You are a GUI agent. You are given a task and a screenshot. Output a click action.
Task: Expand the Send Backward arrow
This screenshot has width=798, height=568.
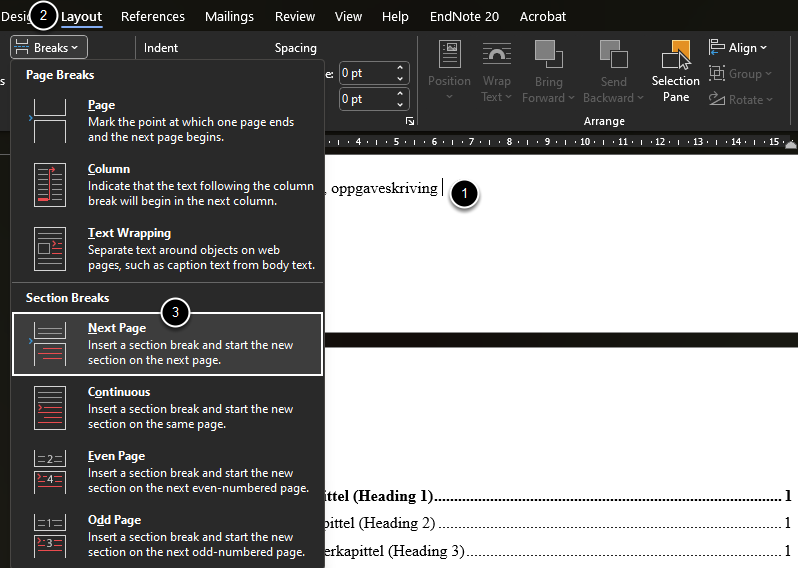(x=640, y=98)
